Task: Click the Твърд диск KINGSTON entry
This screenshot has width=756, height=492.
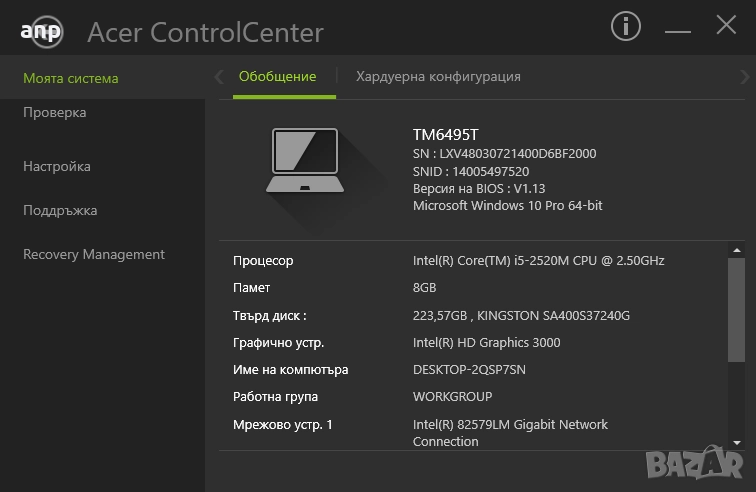Action: (x=521, y=316)
